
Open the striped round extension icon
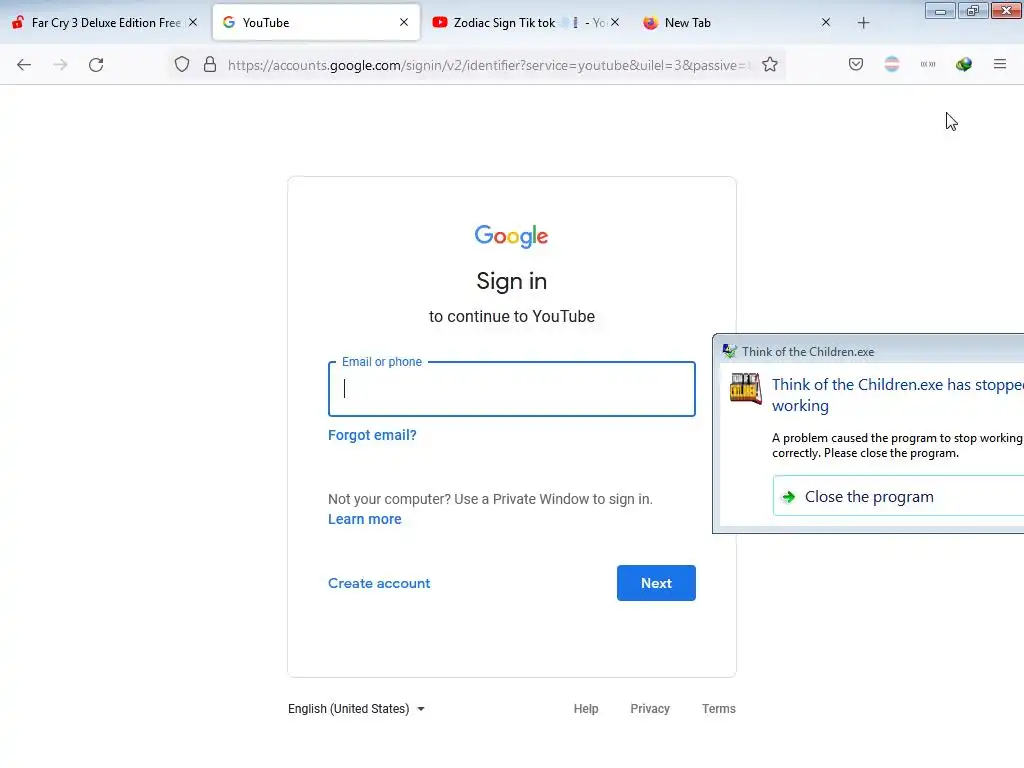tap(892, 64)
